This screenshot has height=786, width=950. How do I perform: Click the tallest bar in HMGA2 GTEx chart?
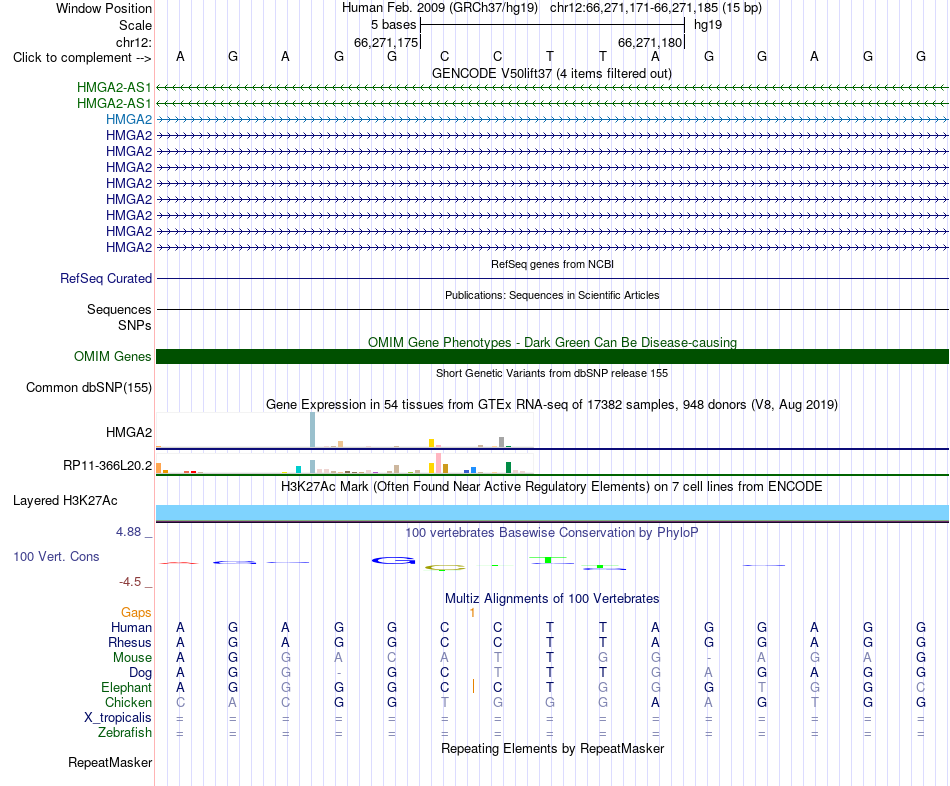[312, 430]
